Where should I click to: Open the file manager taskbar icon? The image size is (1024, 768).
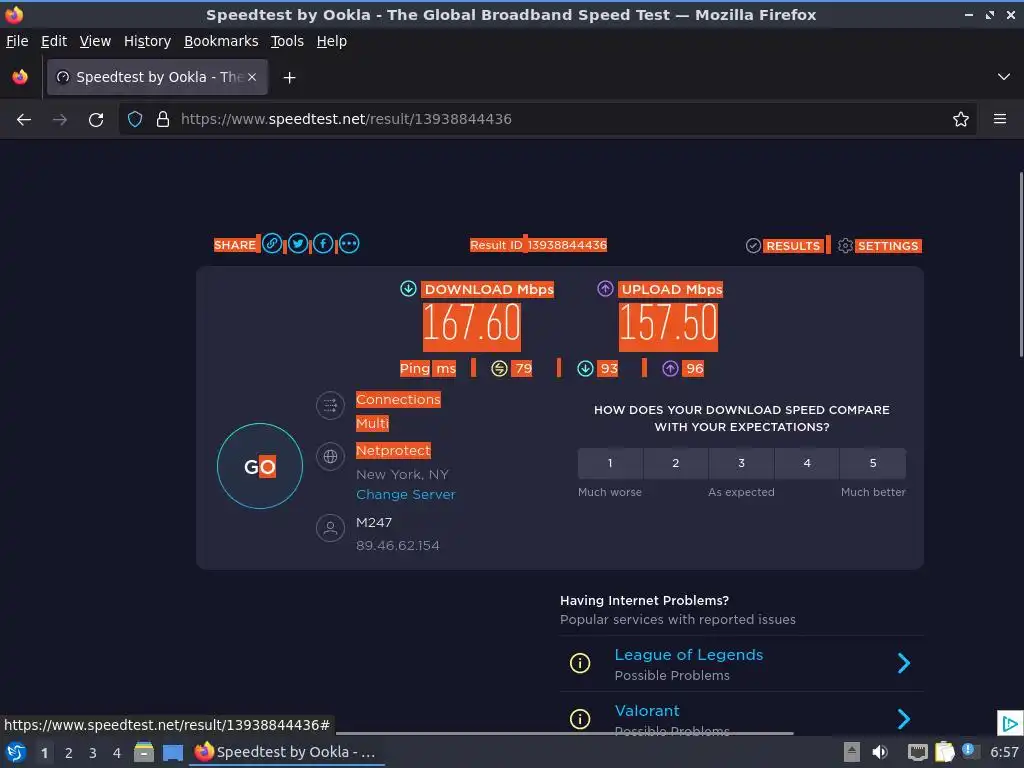tap(144, 752)
